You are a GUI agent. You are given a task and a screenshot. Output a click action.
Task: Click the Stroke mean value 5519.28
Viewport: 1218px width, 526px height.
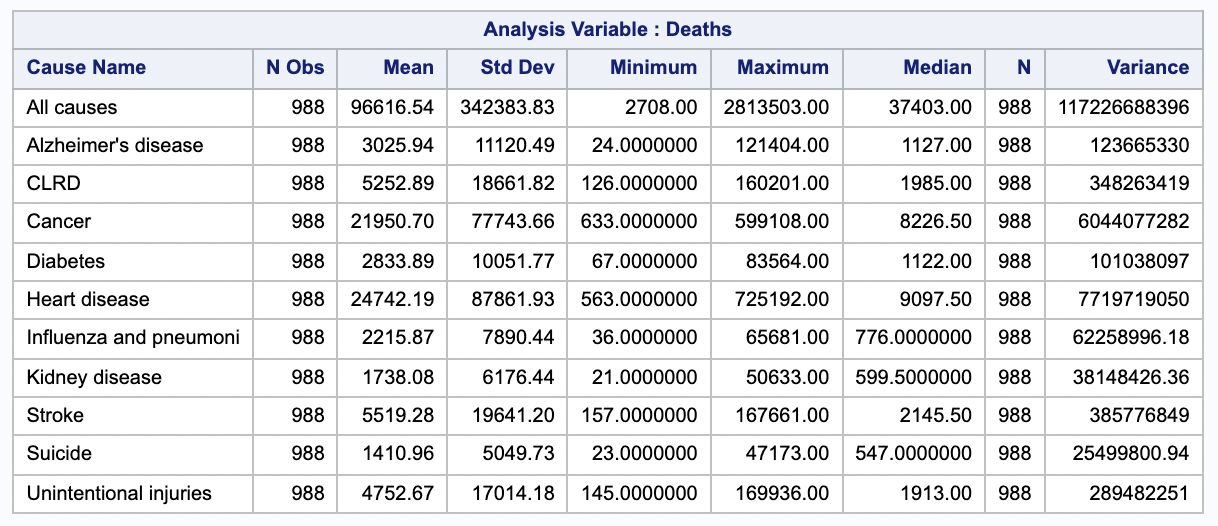point(398,415)
